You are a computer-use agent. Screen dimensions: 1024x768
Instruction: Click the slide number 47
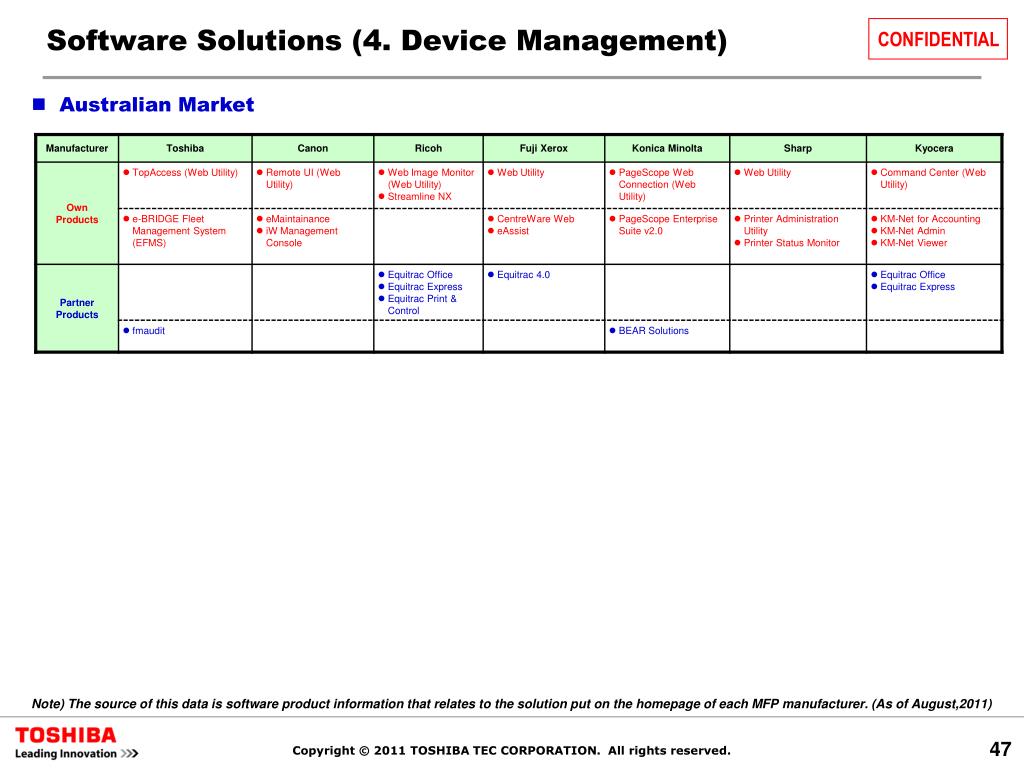click(1000, 748)
